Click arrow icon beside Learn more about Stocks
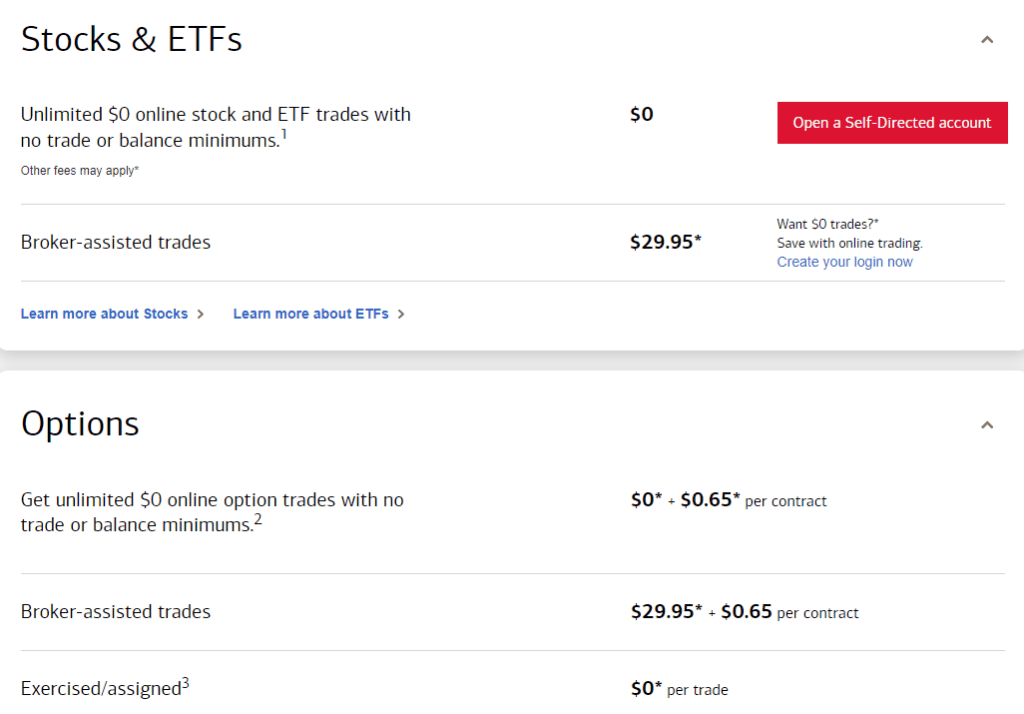This screenshot has width=1024, height=714. click(x=201, y=314)
